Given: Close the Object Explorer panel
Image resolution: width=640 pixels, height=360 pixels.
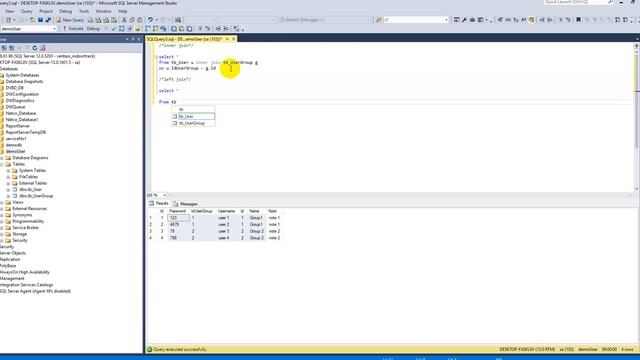Looking at the screenshot, I should 139,39.
